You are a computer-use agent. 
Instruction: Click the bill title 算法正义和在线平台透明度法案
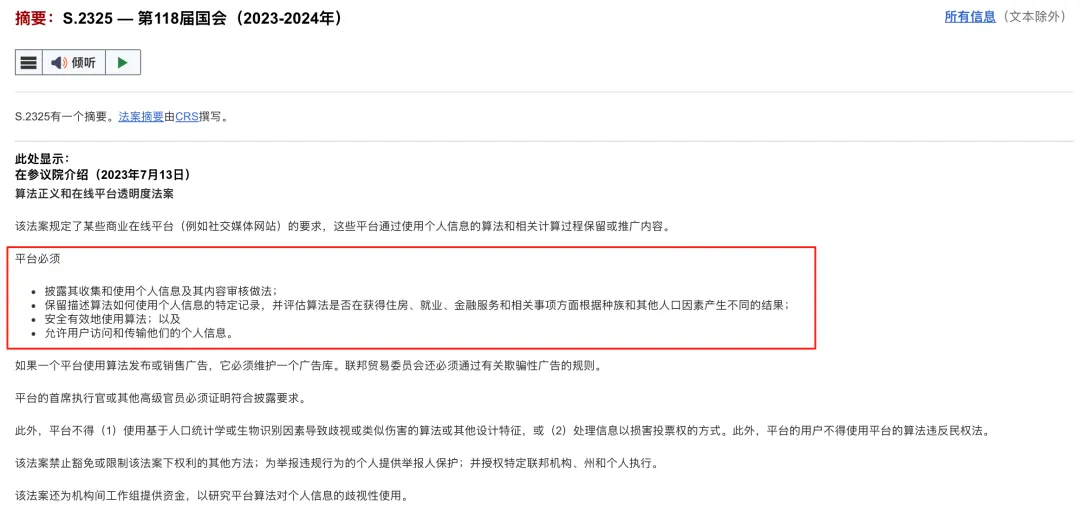pos(94,194)
